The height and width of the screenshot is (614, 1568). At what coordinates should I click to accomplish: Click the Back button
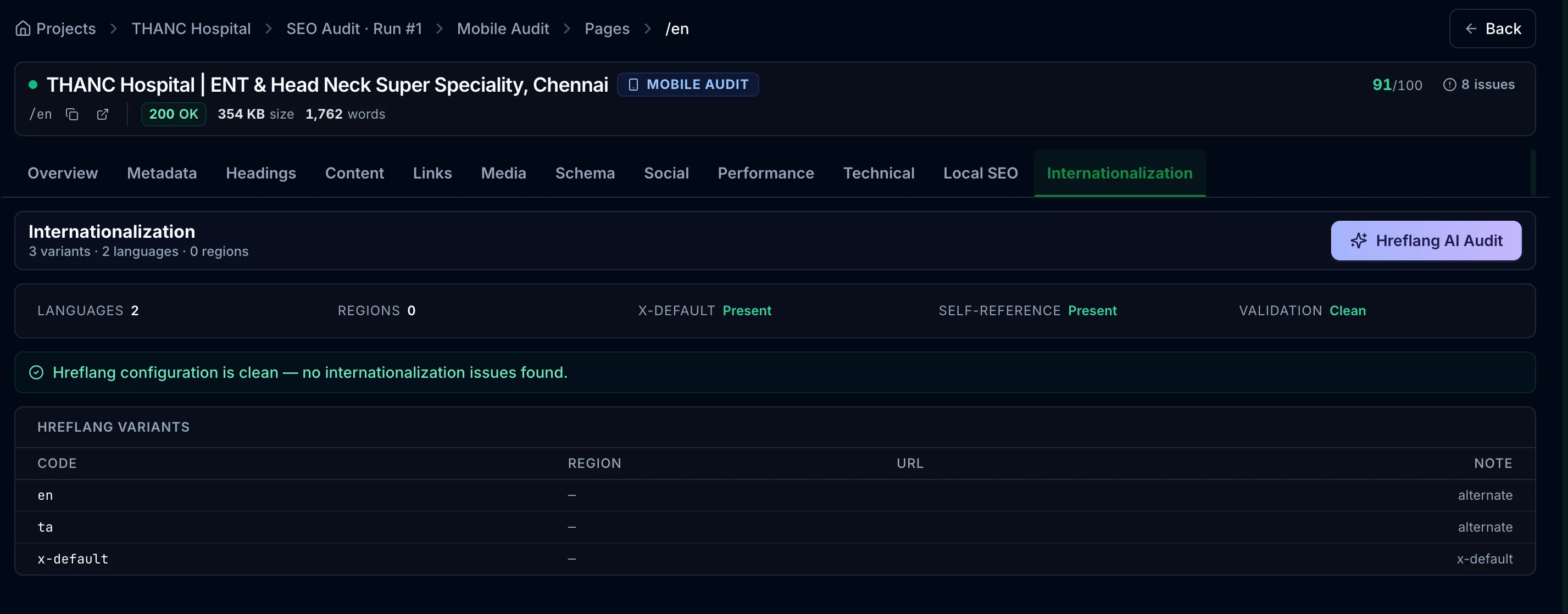[x=1492, y=29]
